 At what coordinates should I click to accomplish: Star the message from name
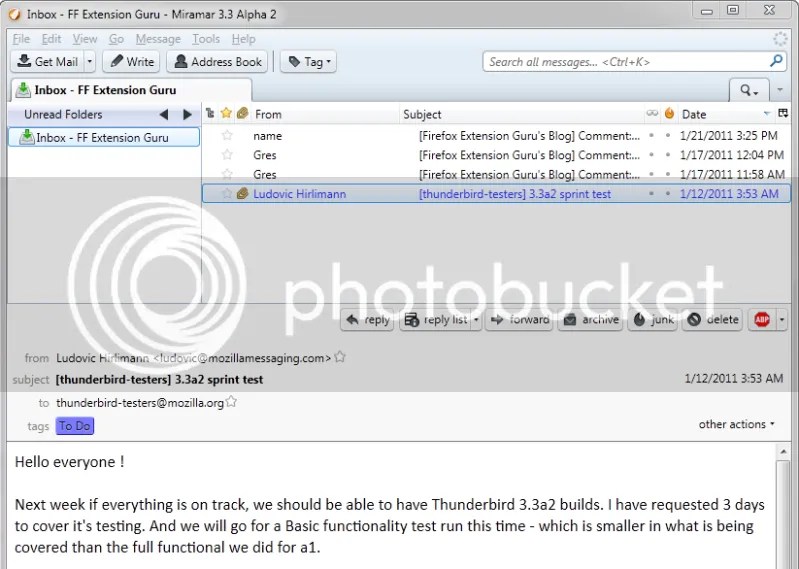pyautogui.click(x=227, y=136)
